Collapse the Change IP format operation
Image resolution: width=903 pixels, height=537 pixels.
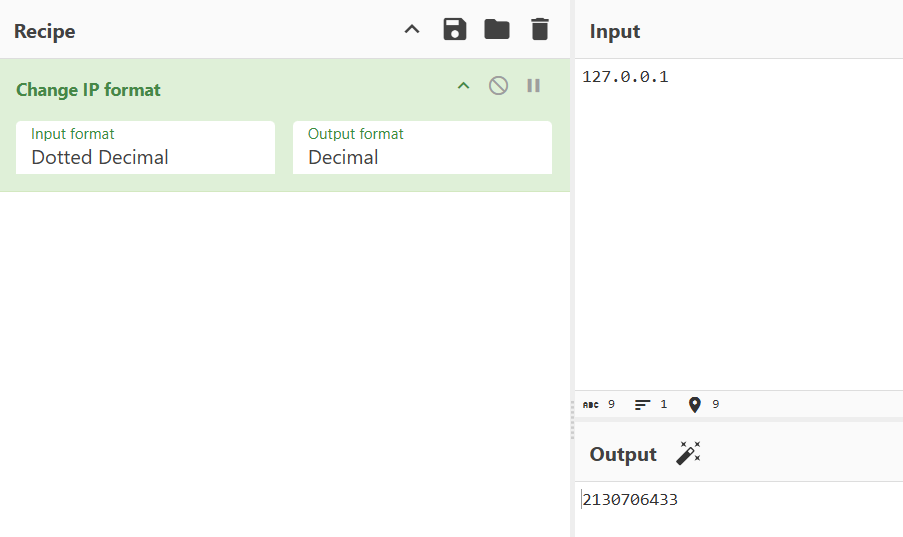[463, 86]
